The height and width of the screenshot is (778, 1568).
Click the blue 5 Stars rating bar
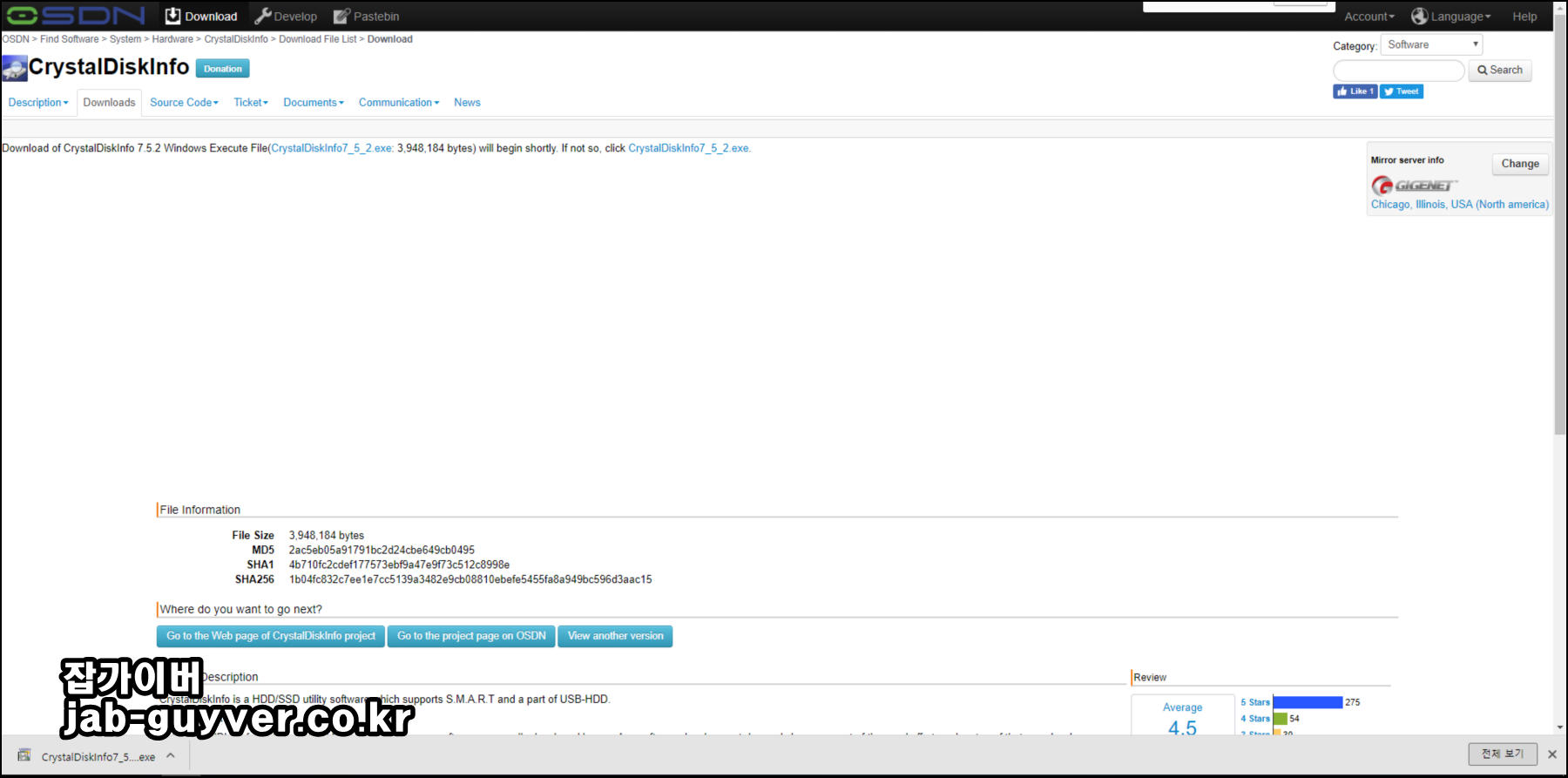pyautogui.click(x=1308, y=702)
